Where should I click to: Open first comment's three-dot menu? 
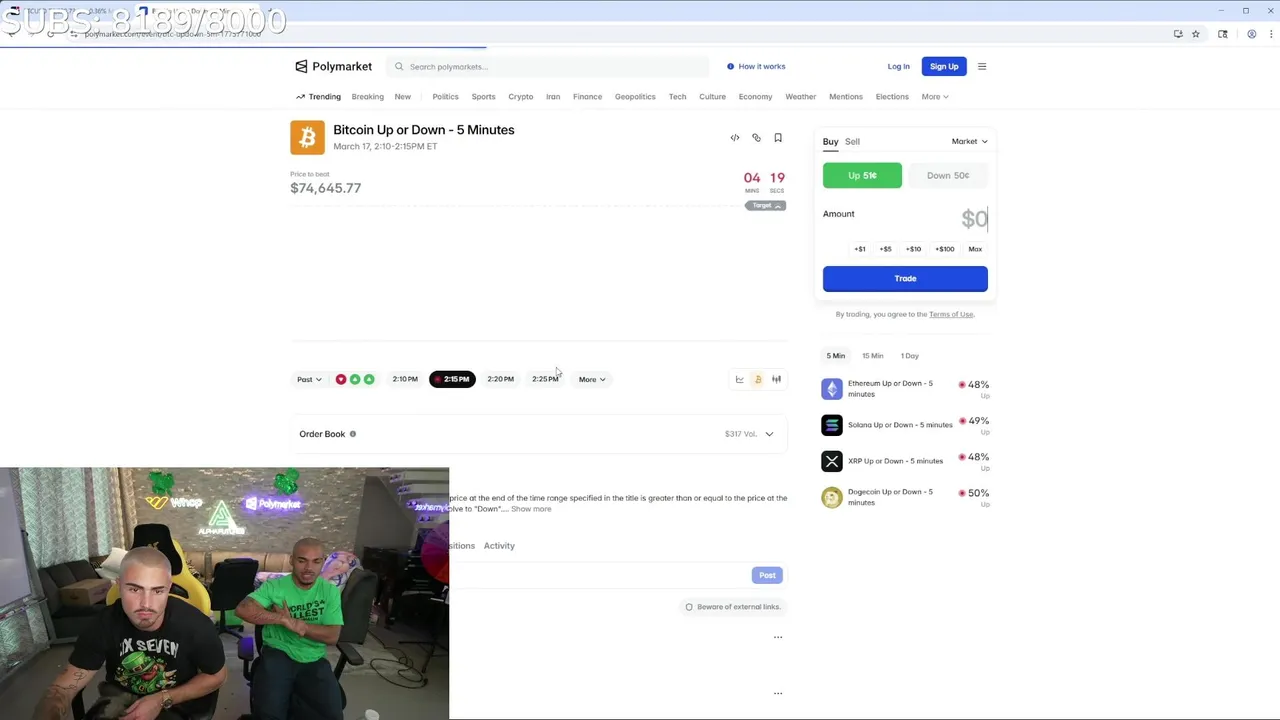pyautogui.click(x=778, y=637)
